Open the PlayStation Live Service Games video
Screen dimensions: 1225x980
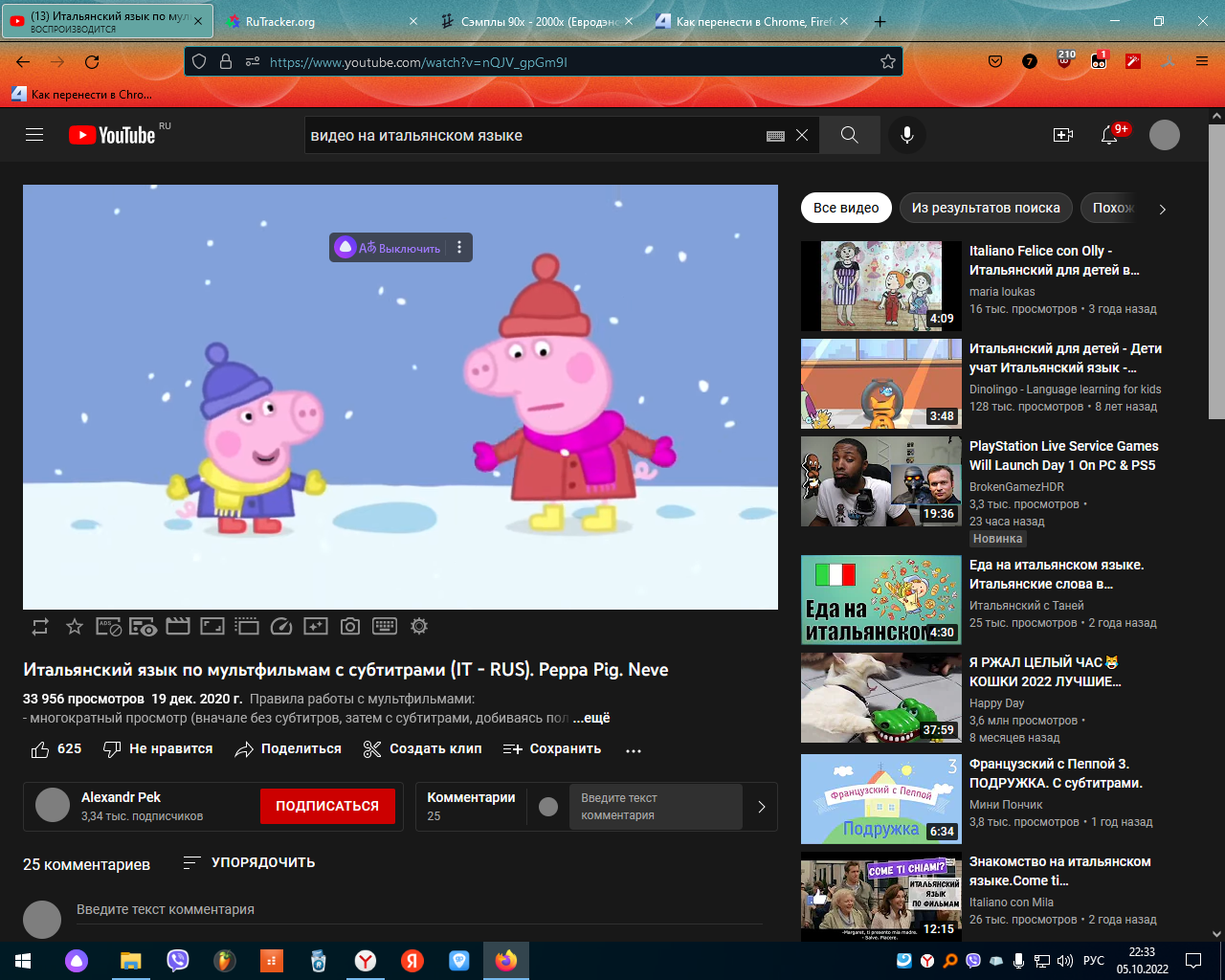(881, 481)
